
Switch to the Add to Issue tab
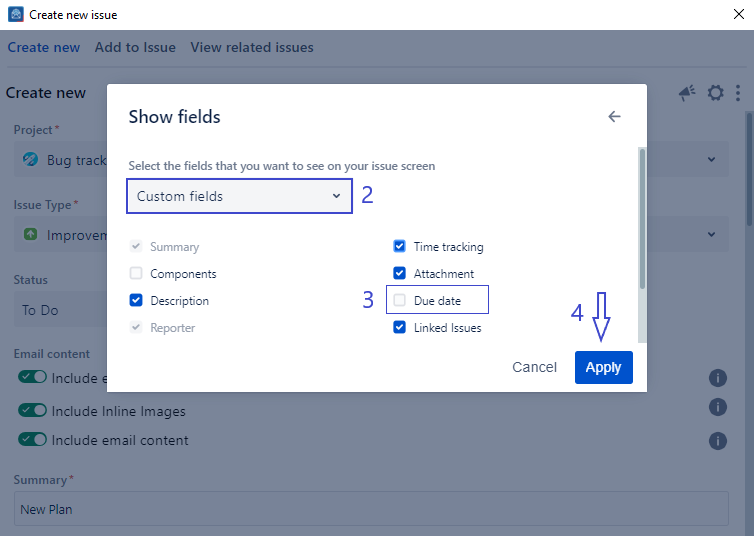[x=135, y=47]
